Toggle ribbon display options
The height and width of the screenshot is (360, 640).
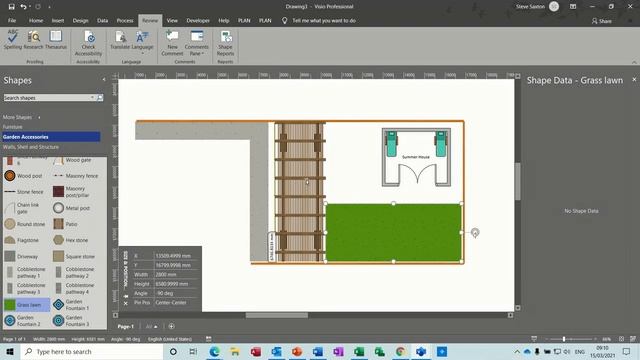573,7
